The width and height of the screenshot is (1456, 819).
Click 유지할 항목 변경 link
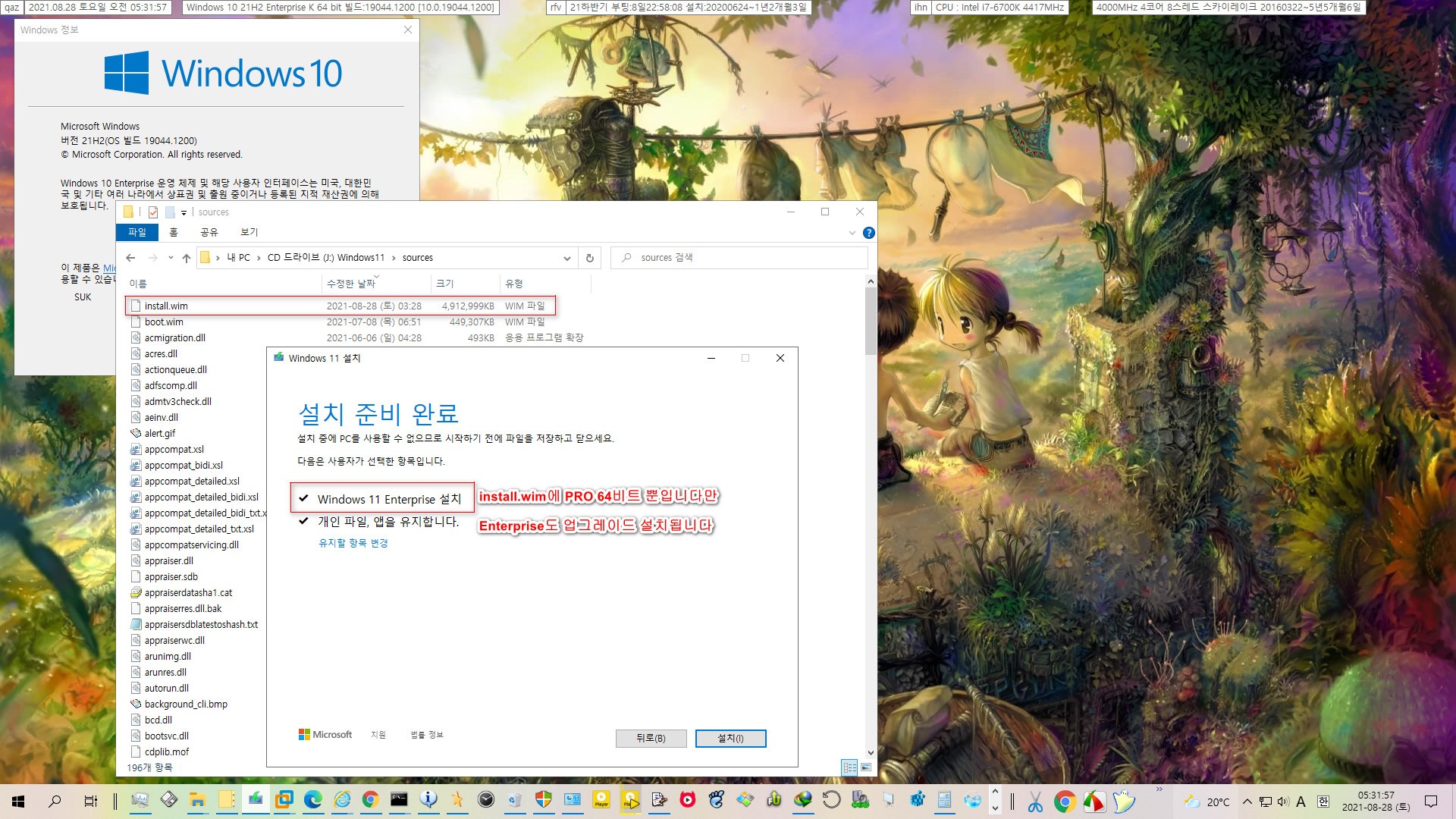tap(353, 543)
